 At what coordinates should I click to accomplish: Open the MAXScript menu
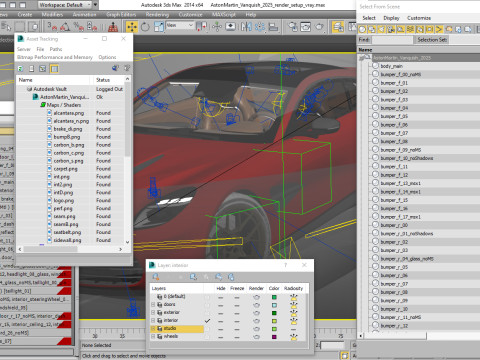coord(224,15)
